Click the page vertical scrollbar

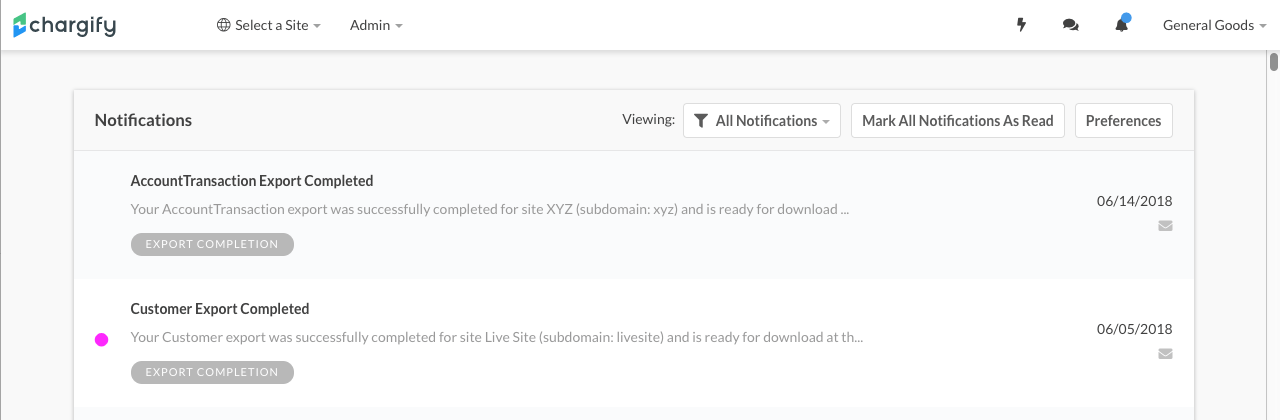pyautogui.click(x=1274, y=63)
